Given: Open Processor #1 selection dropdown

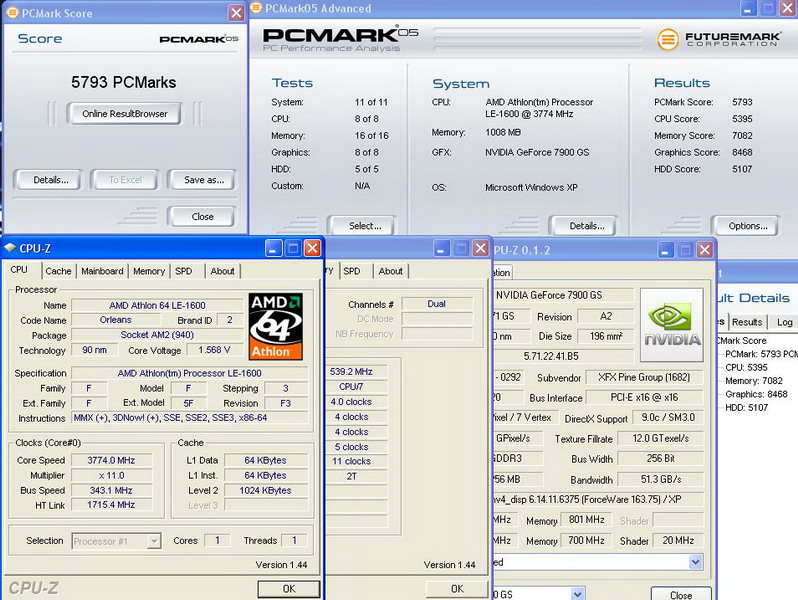Looking at the screenshot, I should click(x=117, y=541).
